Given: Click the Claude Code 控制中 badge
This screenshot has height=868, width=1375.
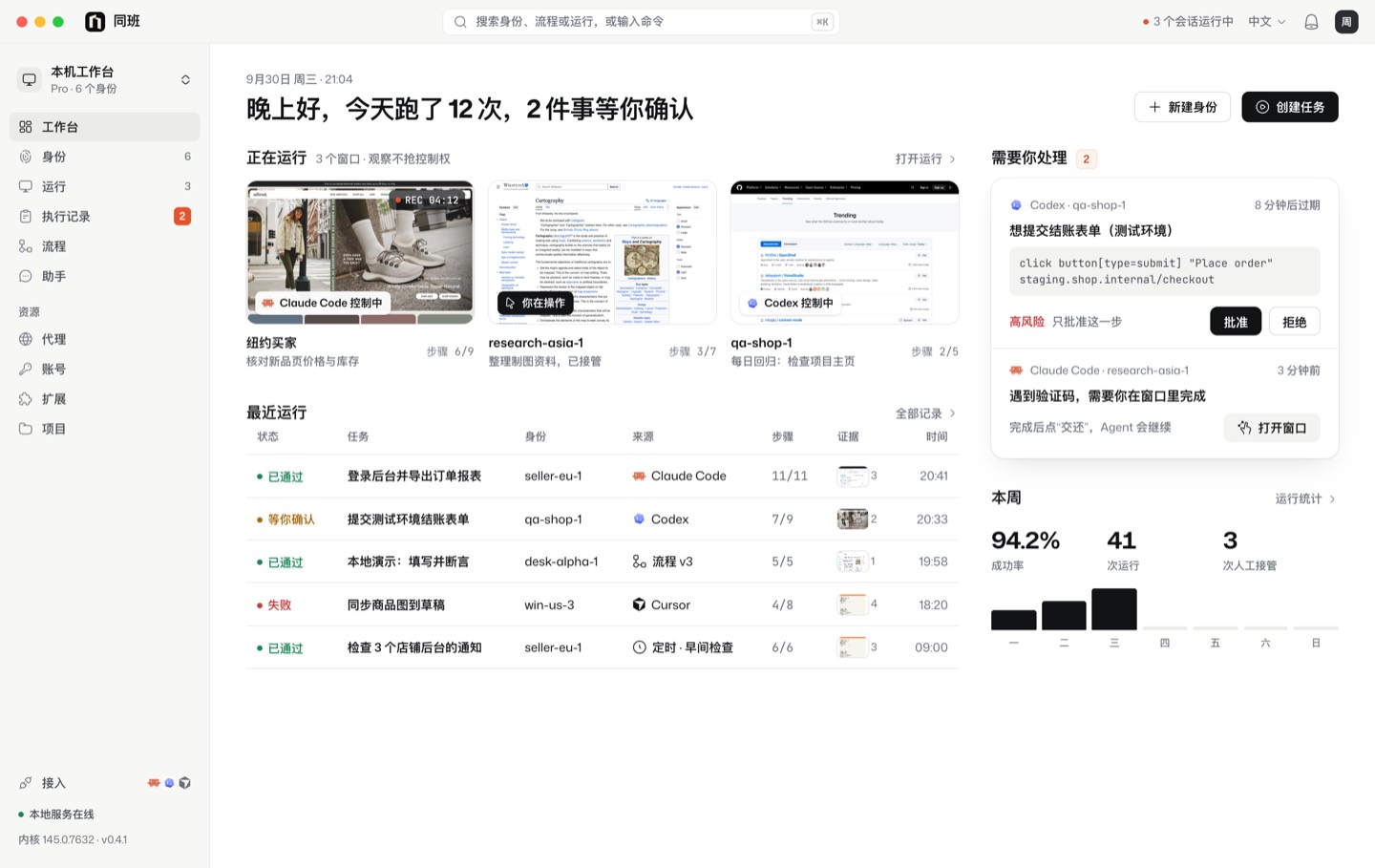Looking at the screenshot, I should 322,303.
